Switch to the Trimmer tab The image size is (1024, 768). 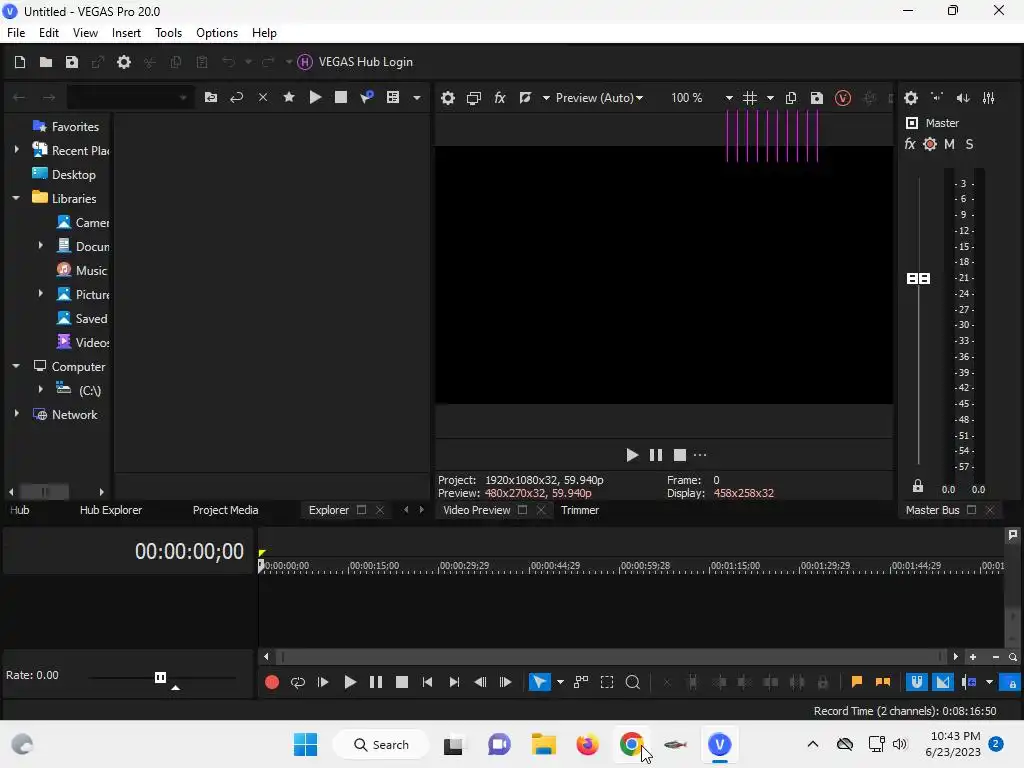pyautogui.click(x=580, y=510)
